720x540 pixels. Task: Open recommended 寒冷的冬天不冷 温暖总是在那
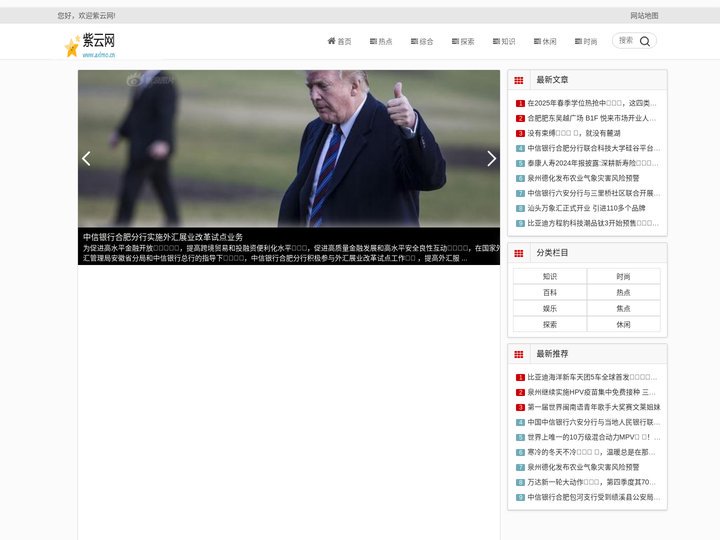pos(591,452)
